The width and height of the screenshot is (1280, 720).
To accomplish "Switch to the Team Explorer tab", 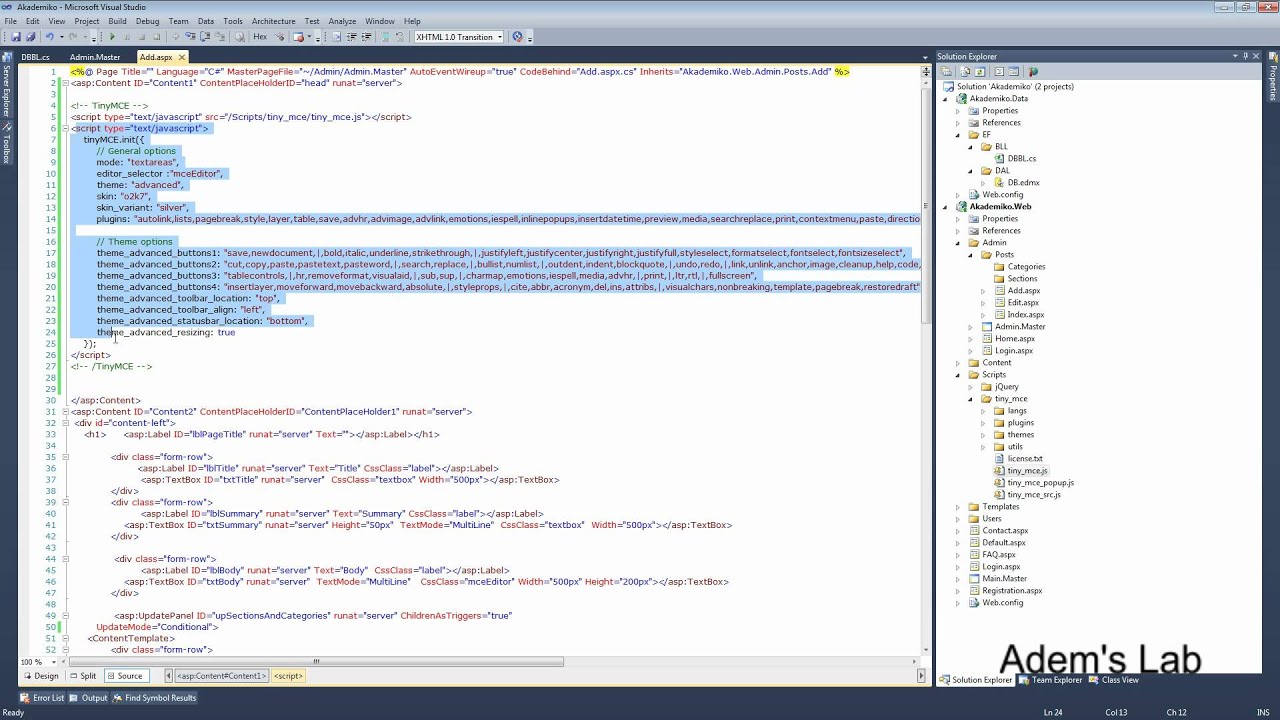I will pos(1051,680).
